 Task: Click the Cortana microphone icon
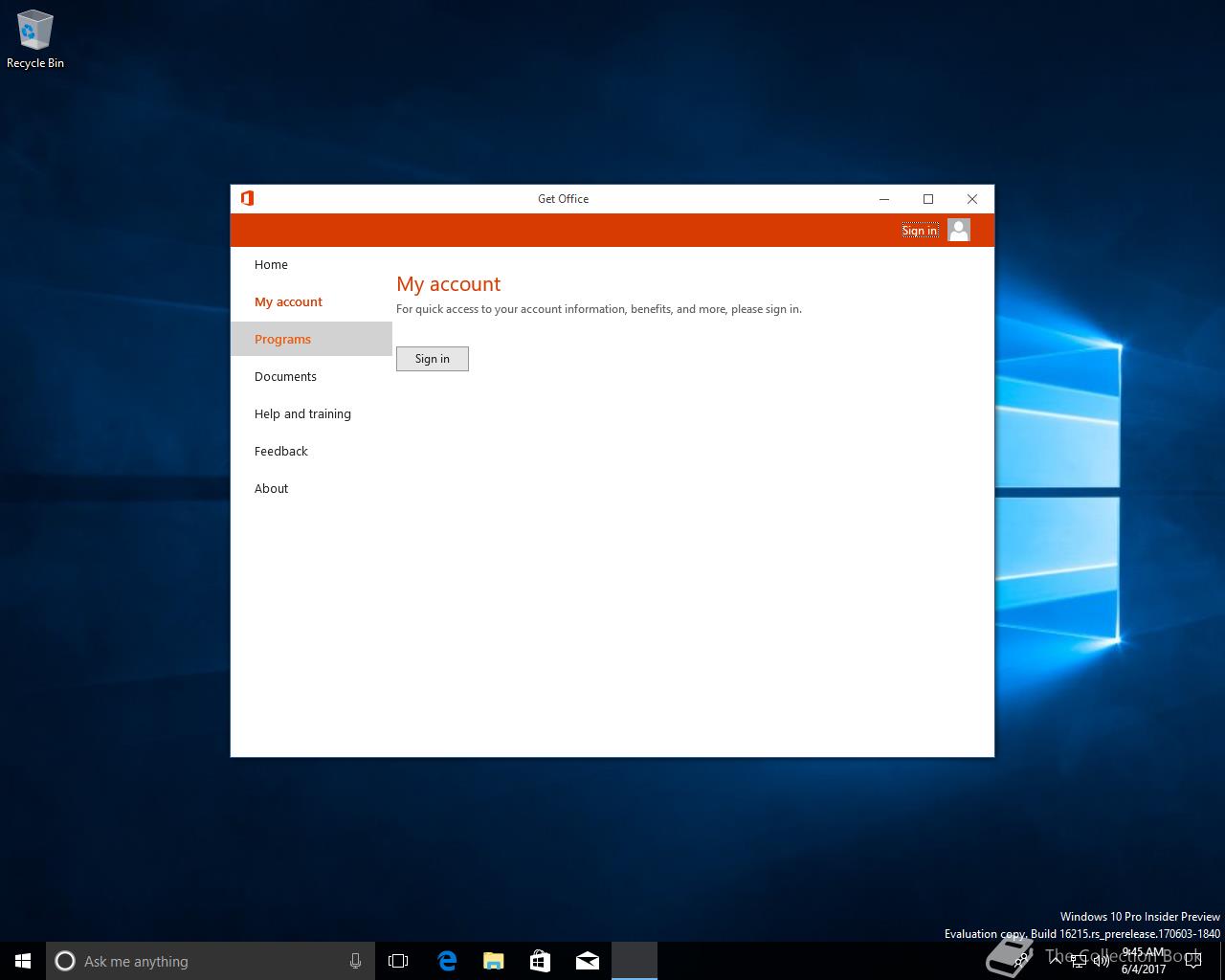[x=355, y=961]
